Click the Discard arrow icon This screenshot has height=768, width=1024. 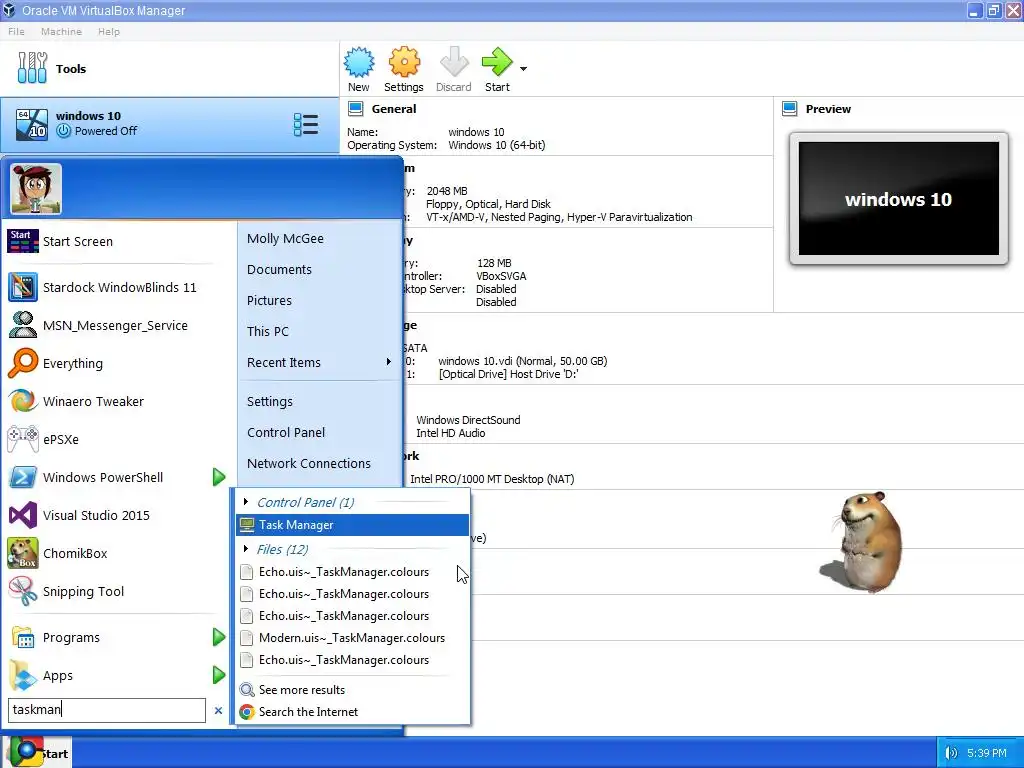454,62
